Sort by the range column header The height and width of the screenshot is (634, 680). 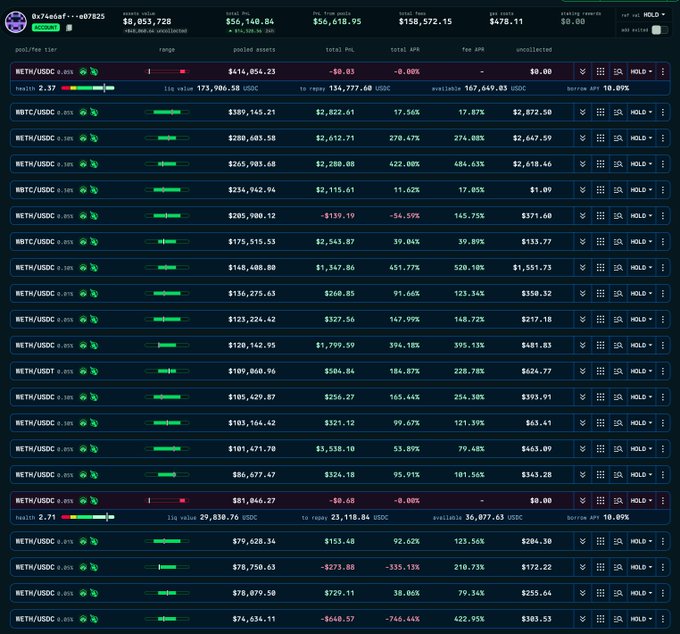click(x=167, y=50)
